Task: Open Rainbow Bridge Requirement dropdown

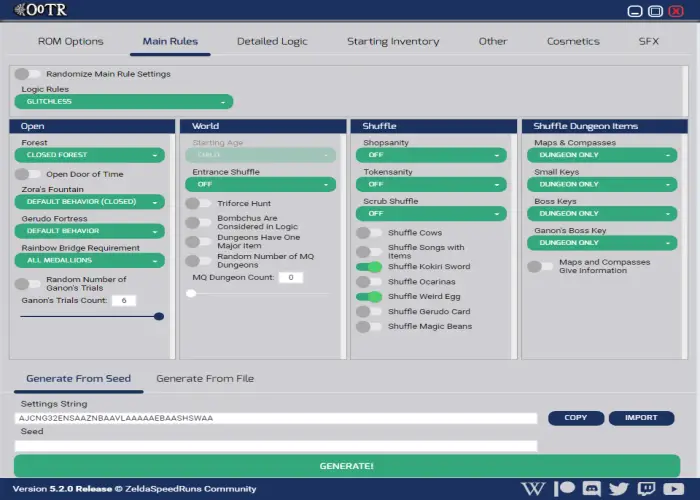Action: pyautogui.click(x=90, y=260)
